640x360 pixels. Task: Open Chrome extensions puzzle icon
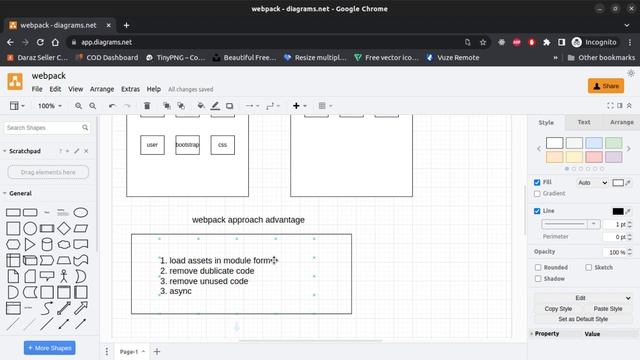click(x=547, y=42)
